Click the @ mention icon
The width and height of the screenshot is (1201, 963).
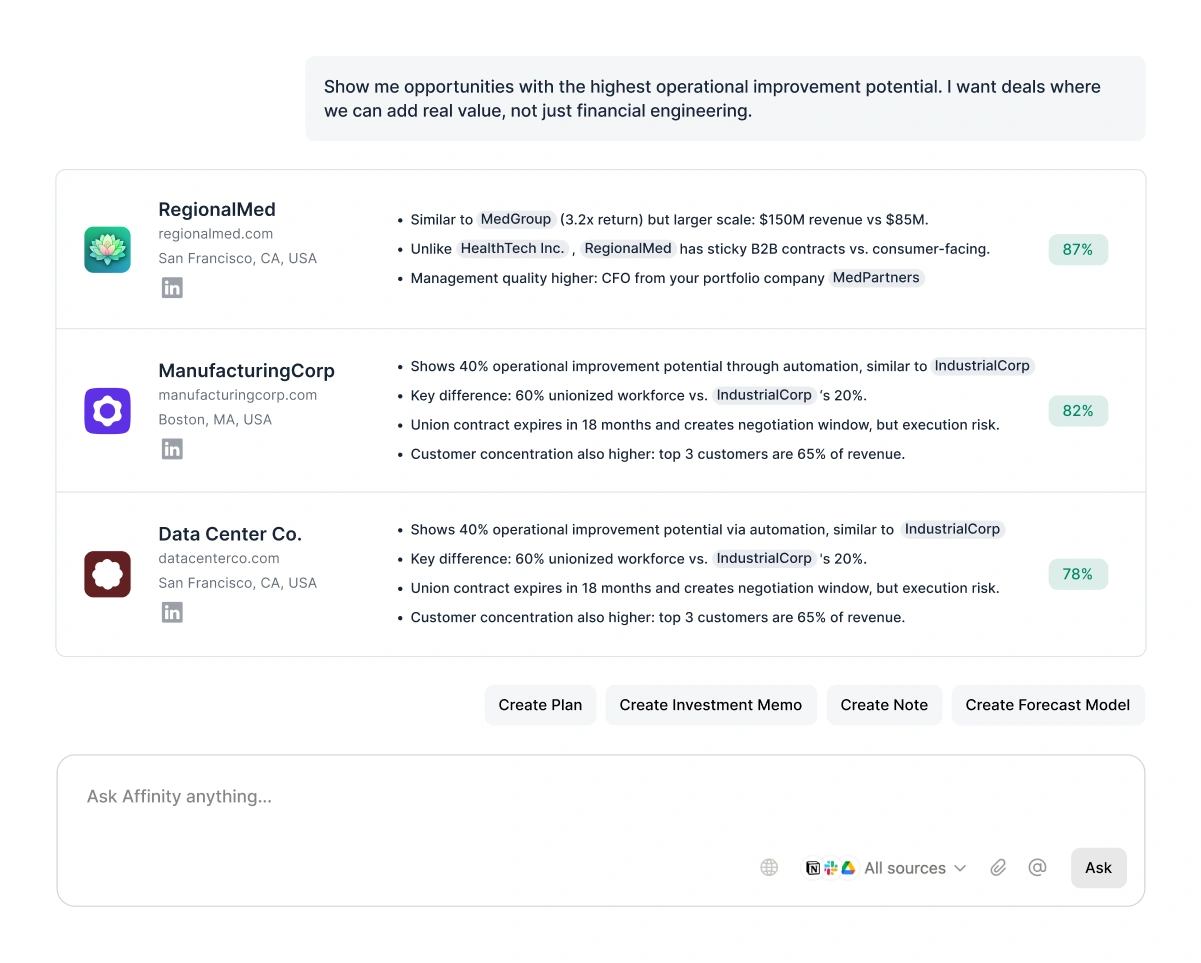click(1037, 868)
